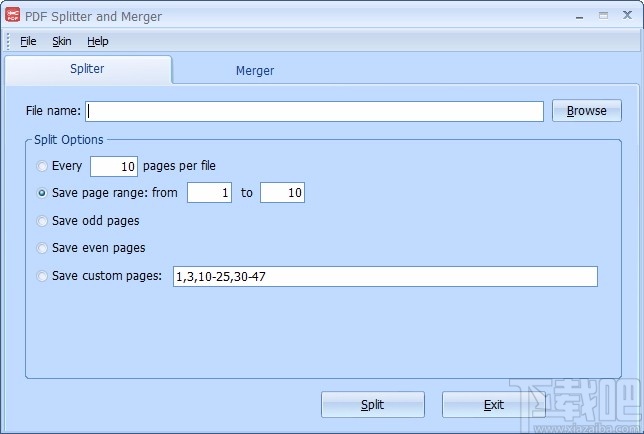Open the Skin menu

(x=62, y=41)
